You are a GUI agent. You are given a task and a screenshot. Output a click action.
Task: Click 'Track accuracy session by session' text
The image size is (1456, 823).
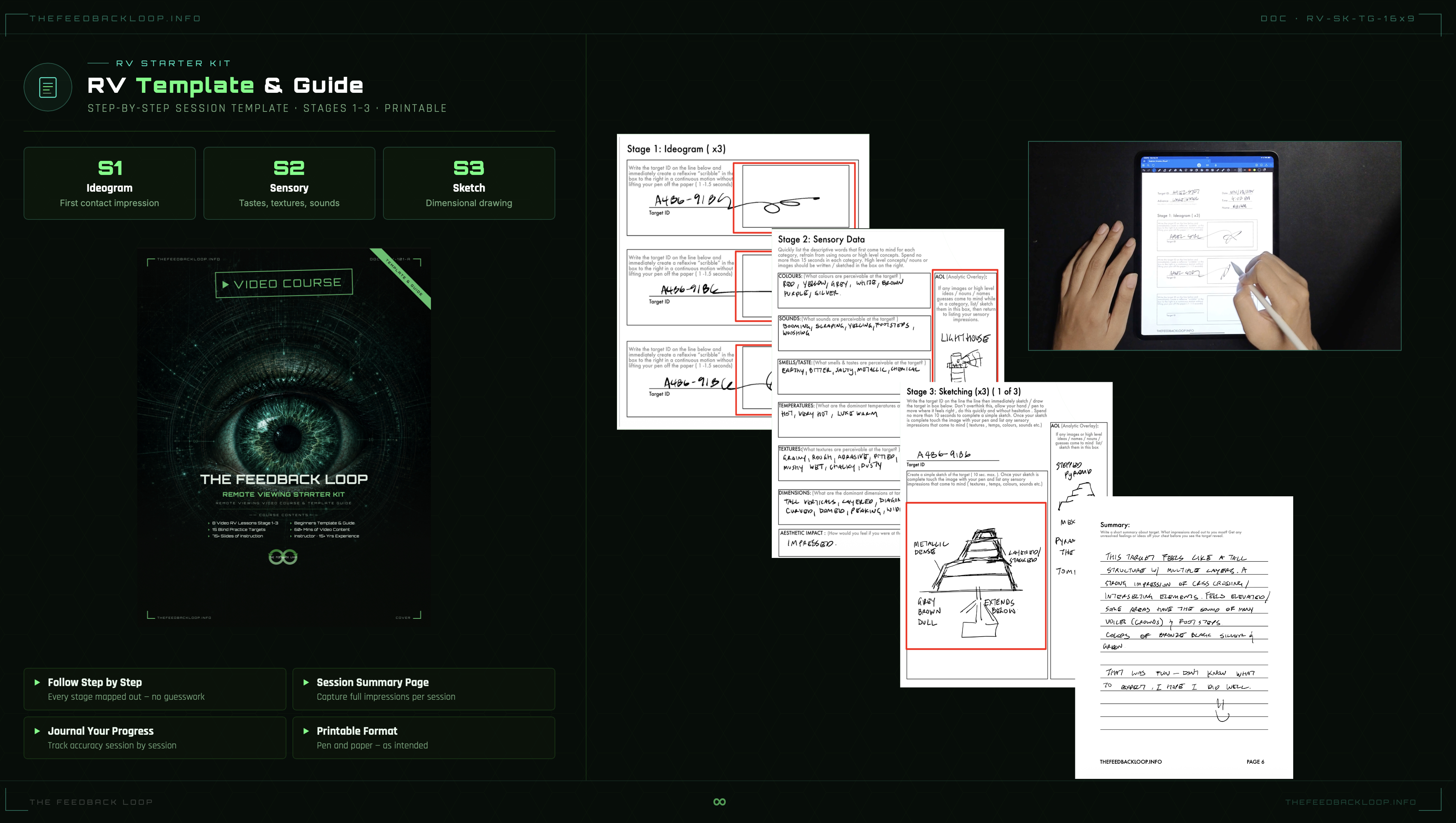tap(112, 745)
